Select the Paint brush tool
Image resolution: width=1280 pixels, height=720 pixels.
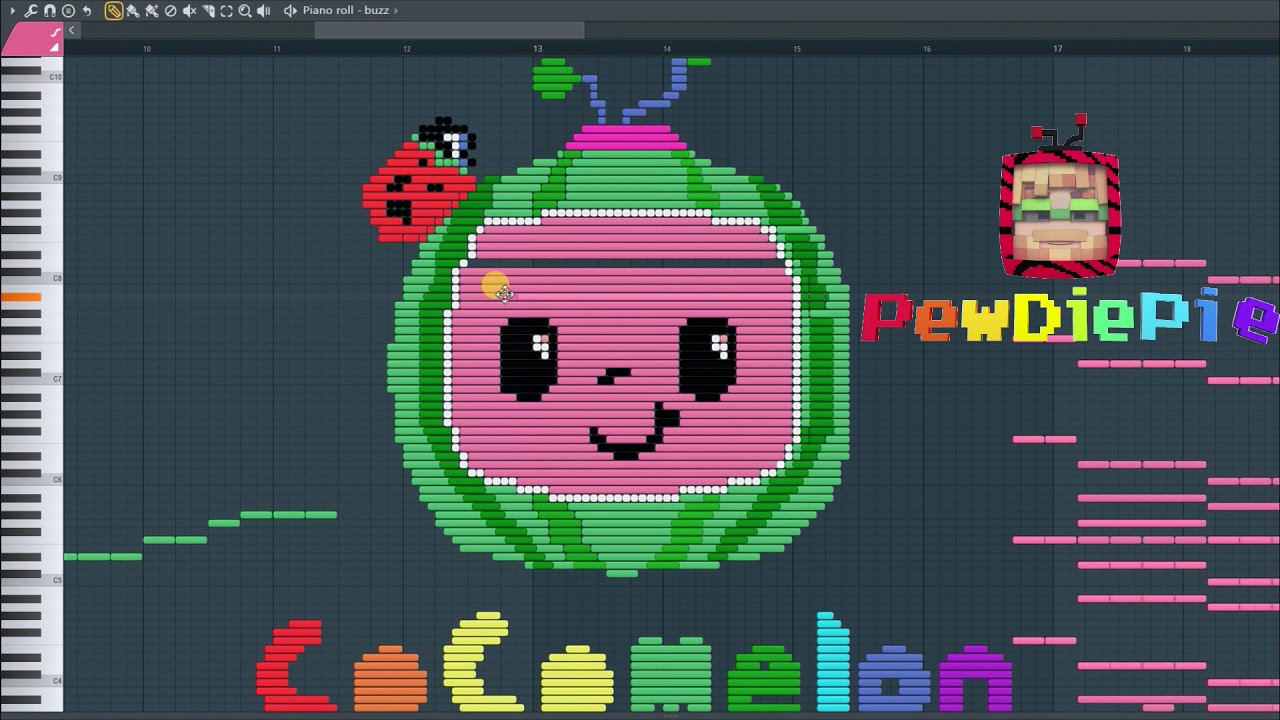tap(133, 11)
